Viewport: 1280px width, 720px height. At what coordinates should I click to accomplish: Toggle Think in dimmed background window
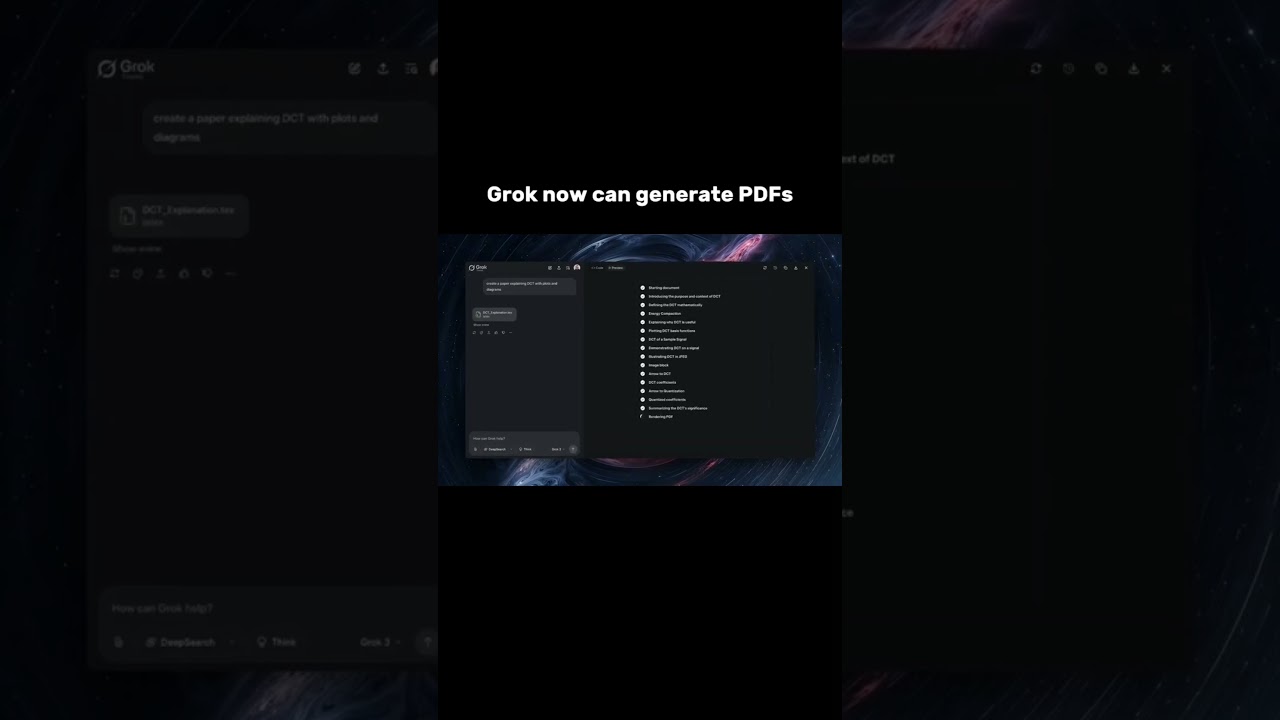[276, 642]
